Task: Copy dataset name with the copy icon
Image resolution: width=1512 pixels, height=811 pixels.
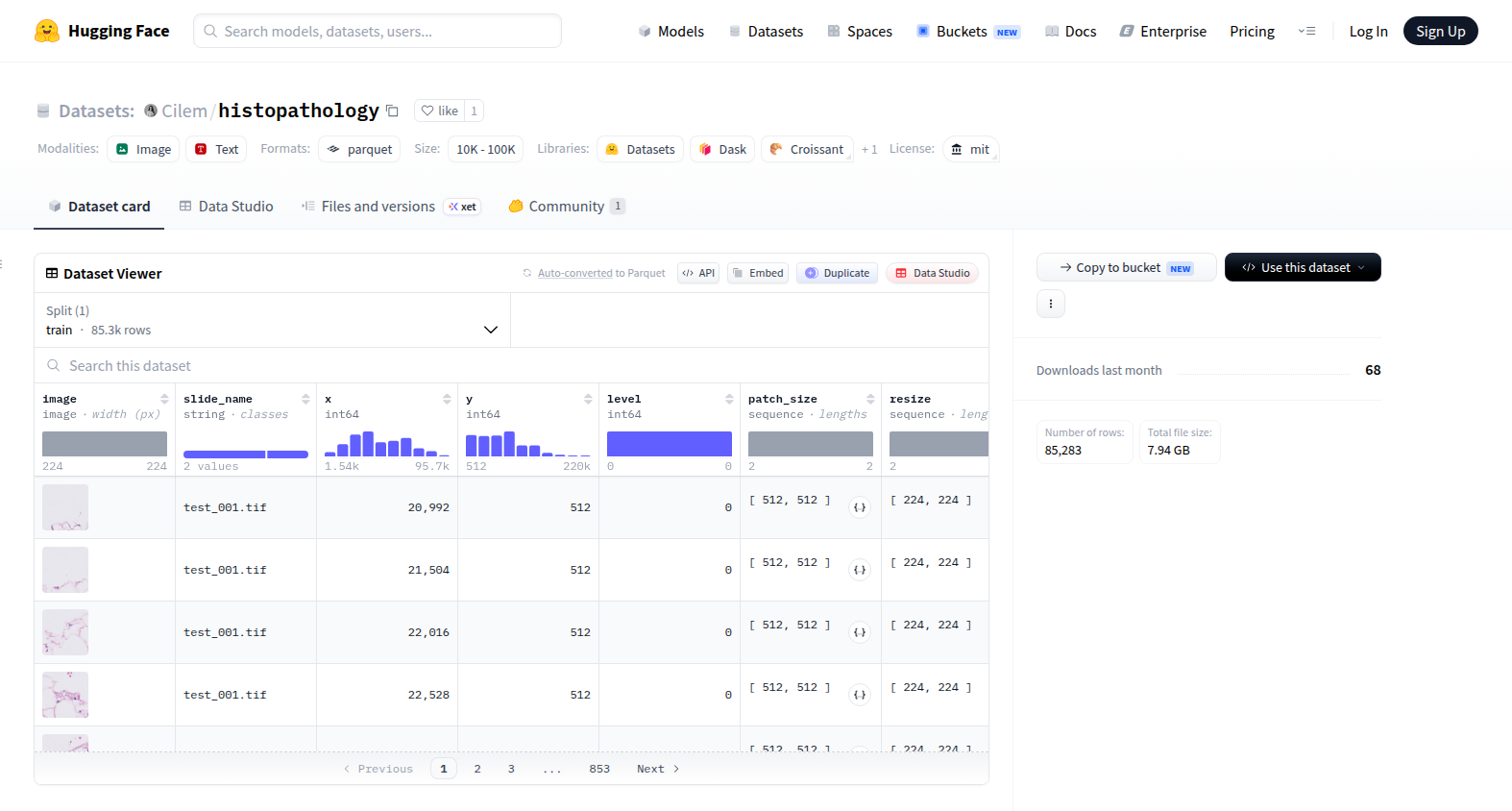Action: [x=392, y=111]
